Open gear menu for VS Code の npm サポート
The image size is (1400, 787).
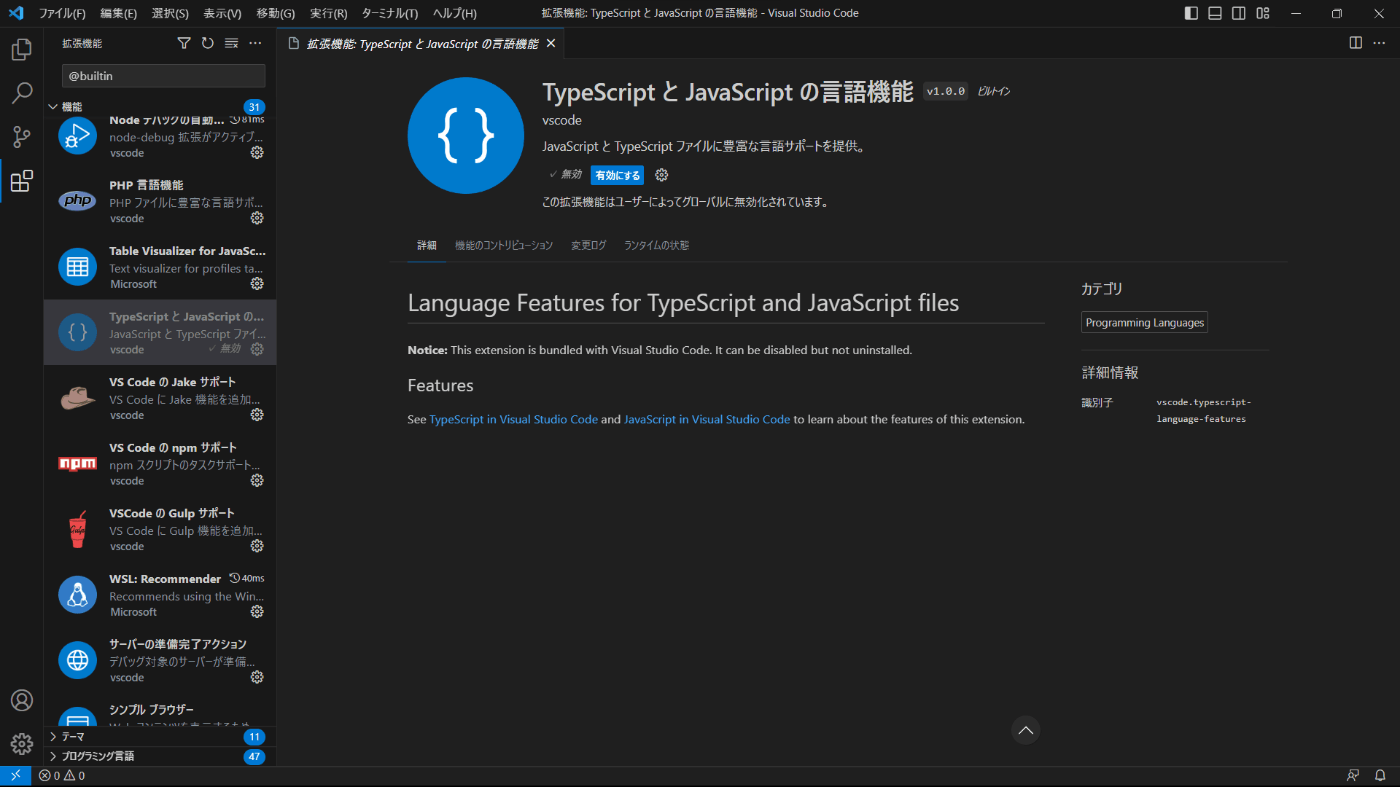tap(257, 481)
